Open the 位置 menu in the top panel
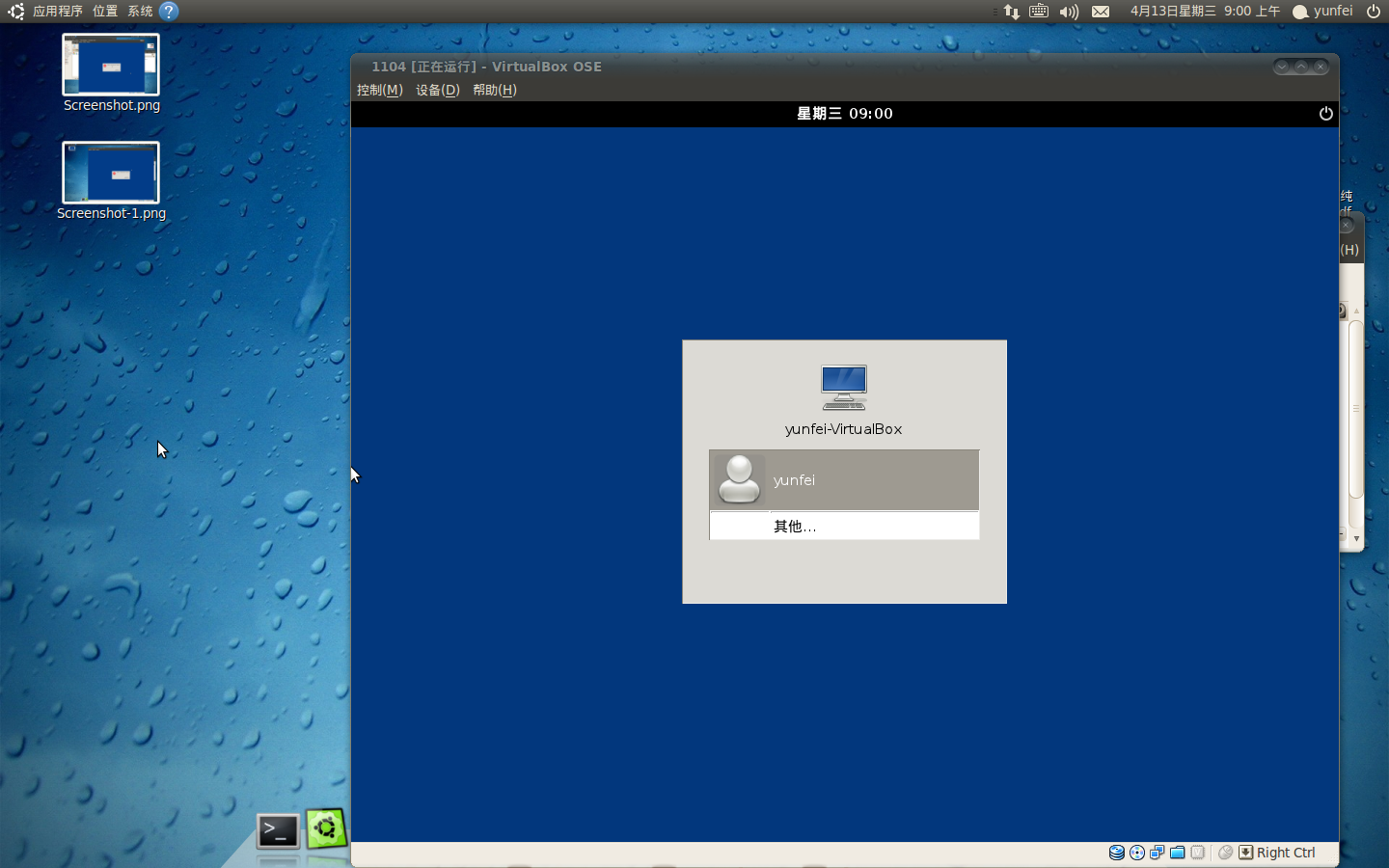 click(x=105, y=12)
